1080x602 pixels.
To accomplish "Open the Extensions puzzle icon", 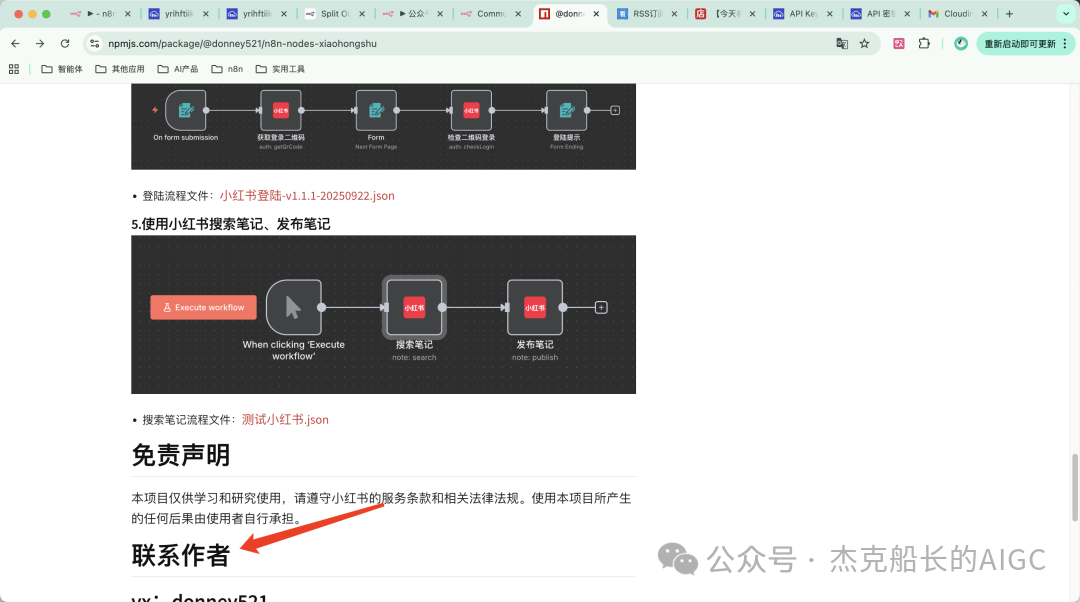I will tap(924, 43).
